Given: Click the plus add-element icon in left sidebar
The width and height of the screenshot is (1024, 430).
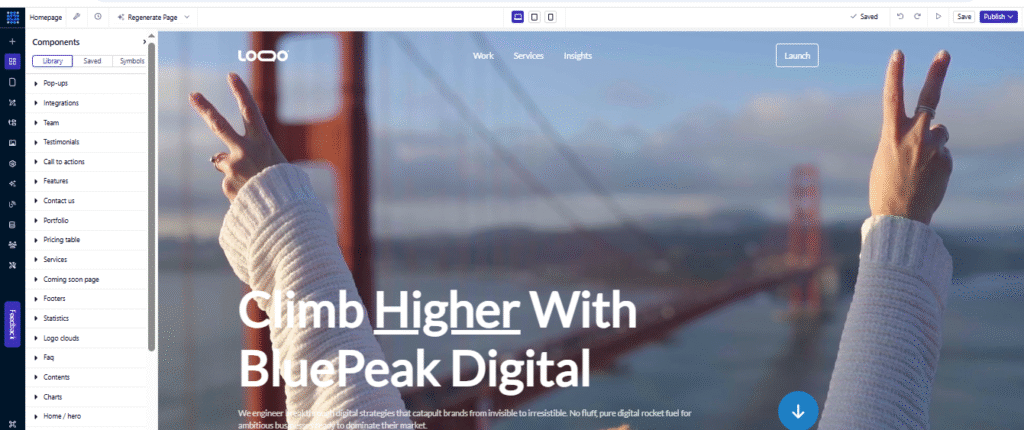Looking at the screenshot, I should click(x=12, y=41).
